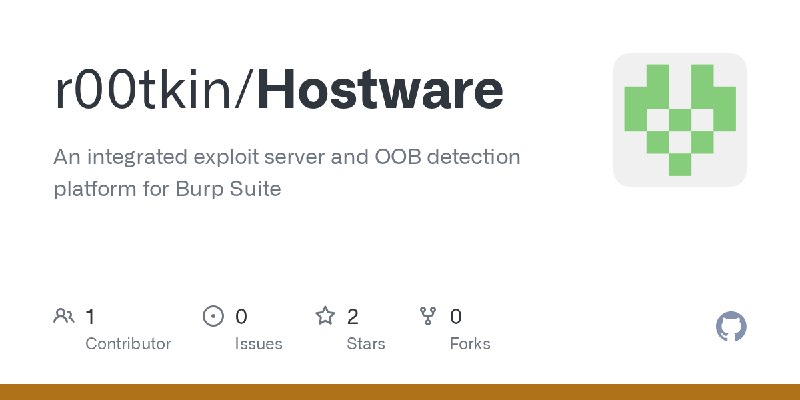The height and width of the screenshot is (400, 800).
Task: Click the Hostware repository name
Action: tap(381, 90)
